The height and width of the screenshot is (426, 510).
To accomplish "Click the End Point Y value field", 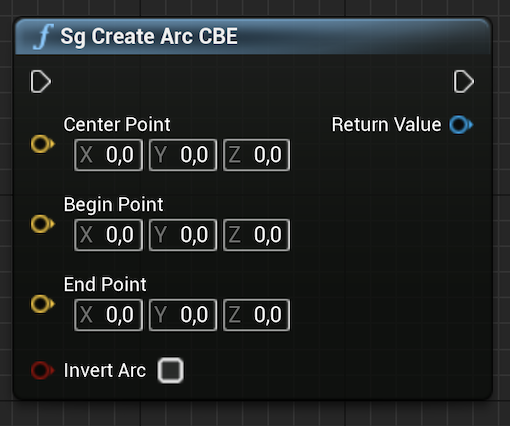I will [183, 315].
